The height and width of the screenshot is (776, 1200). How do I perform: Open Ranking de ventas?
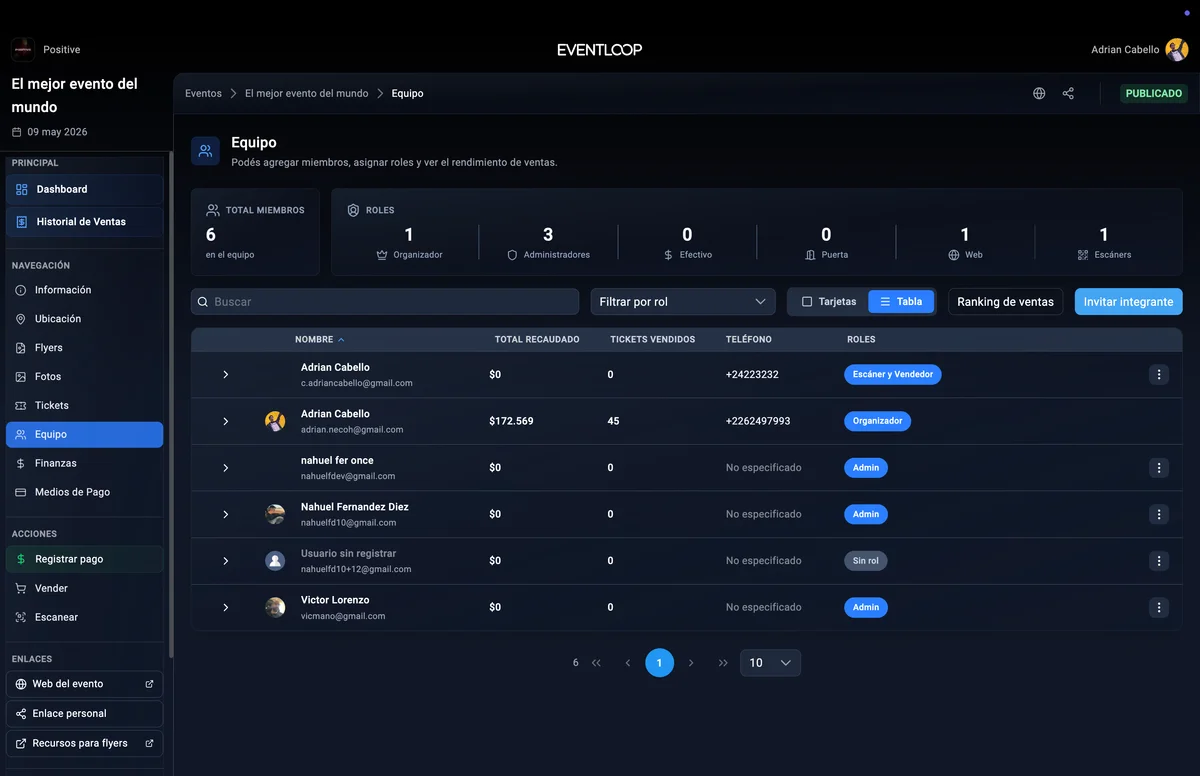tap(1005, 301)
